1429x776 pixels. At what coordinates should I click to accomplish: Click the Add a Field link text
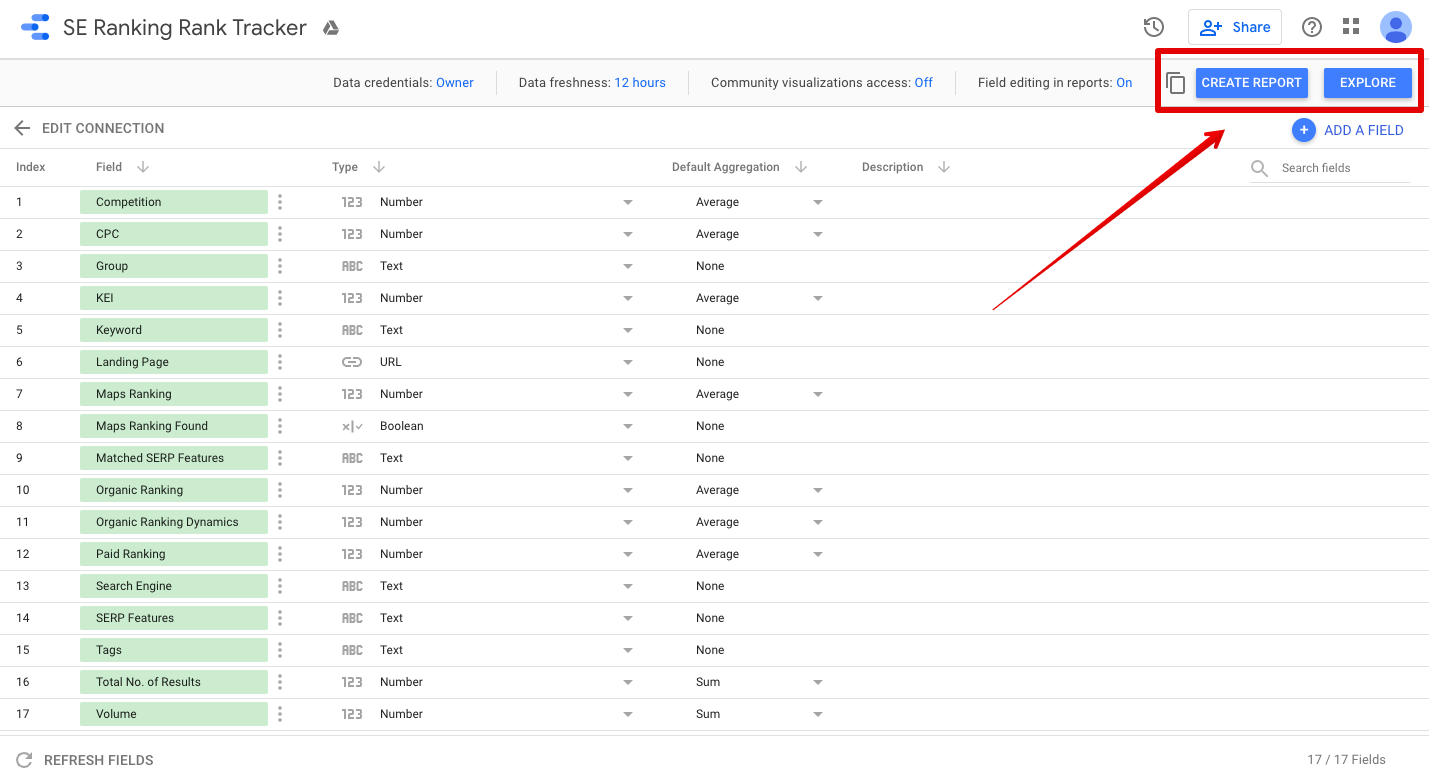1364,130
